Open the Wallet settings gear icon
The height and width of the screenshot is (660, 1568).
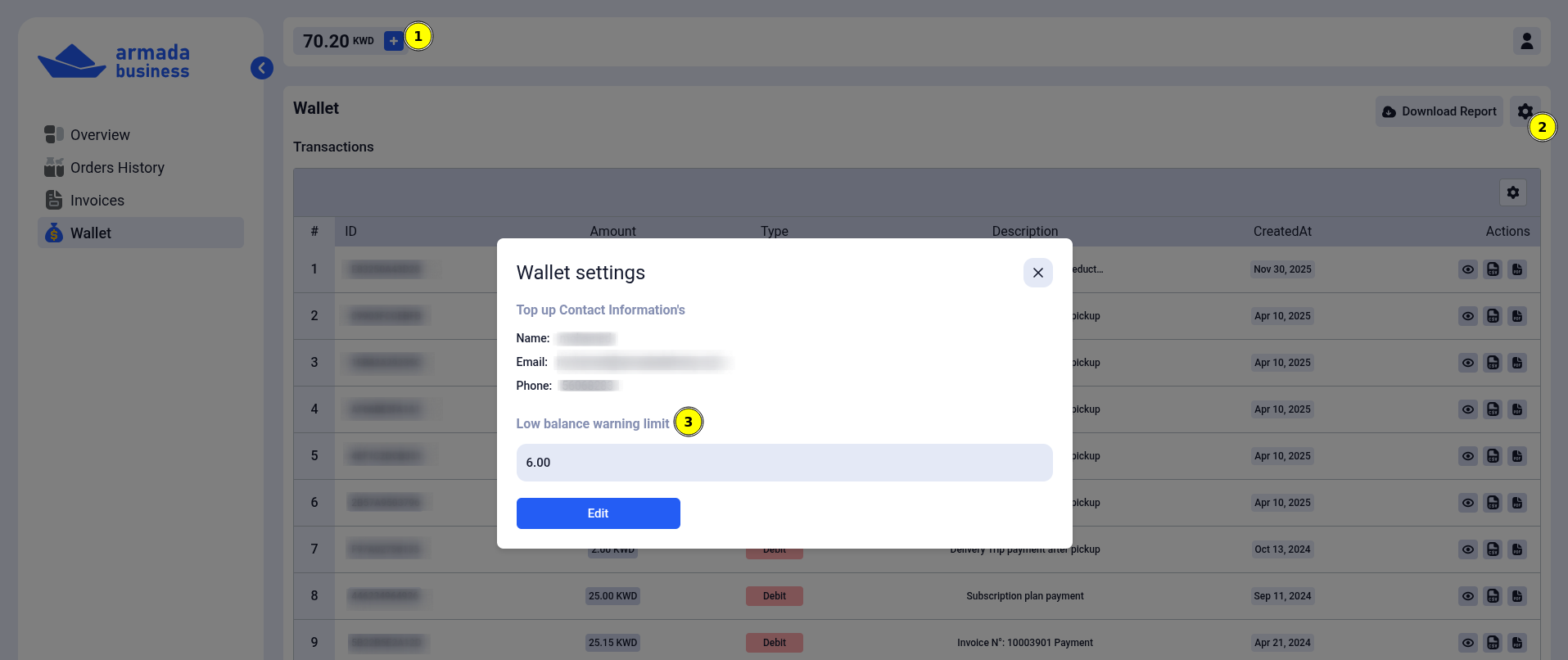[x=1525, y=111]
